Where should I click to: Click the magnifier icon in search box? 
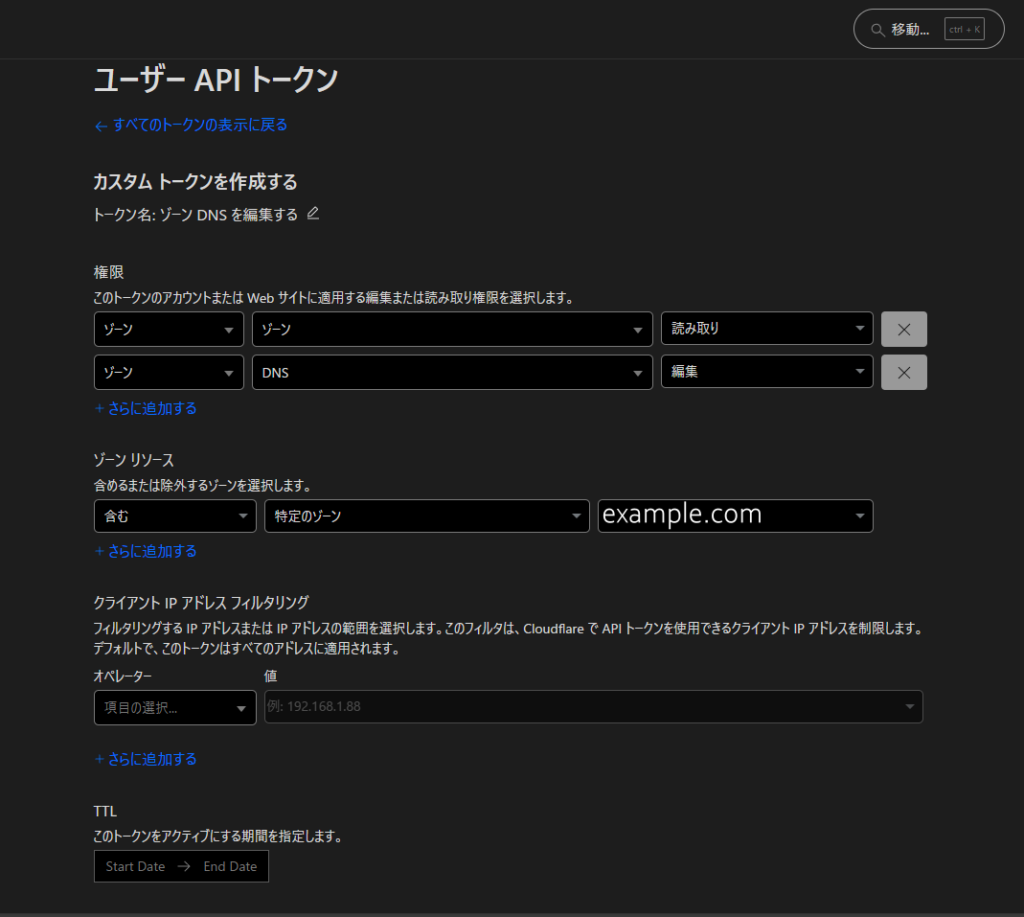[877, 30]
